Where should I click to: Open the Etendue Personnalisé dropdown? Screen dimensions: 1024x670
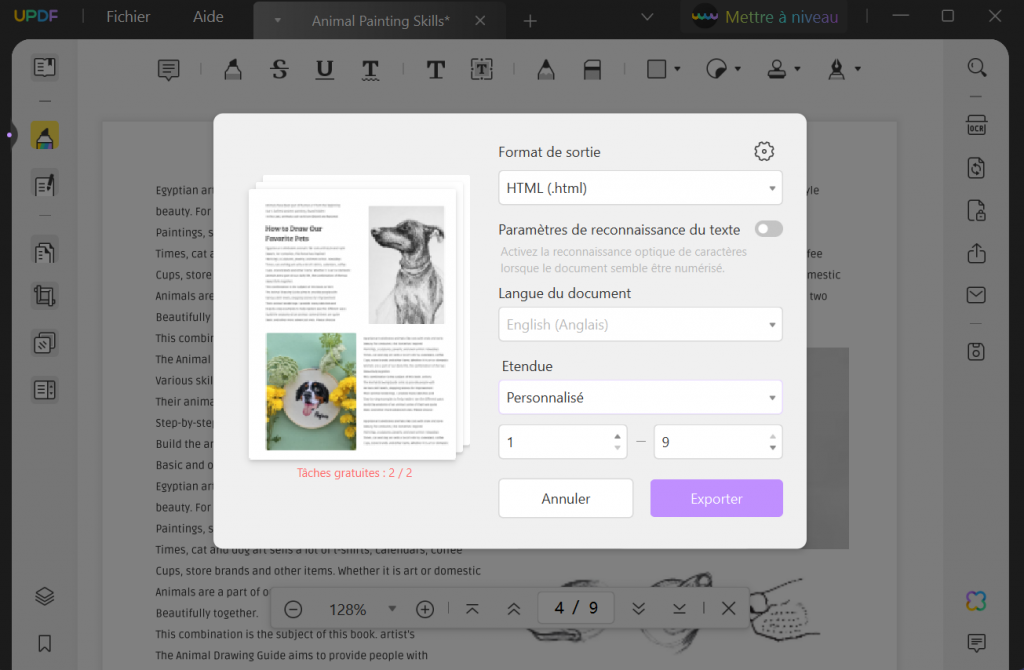click(x=640, y=398)
